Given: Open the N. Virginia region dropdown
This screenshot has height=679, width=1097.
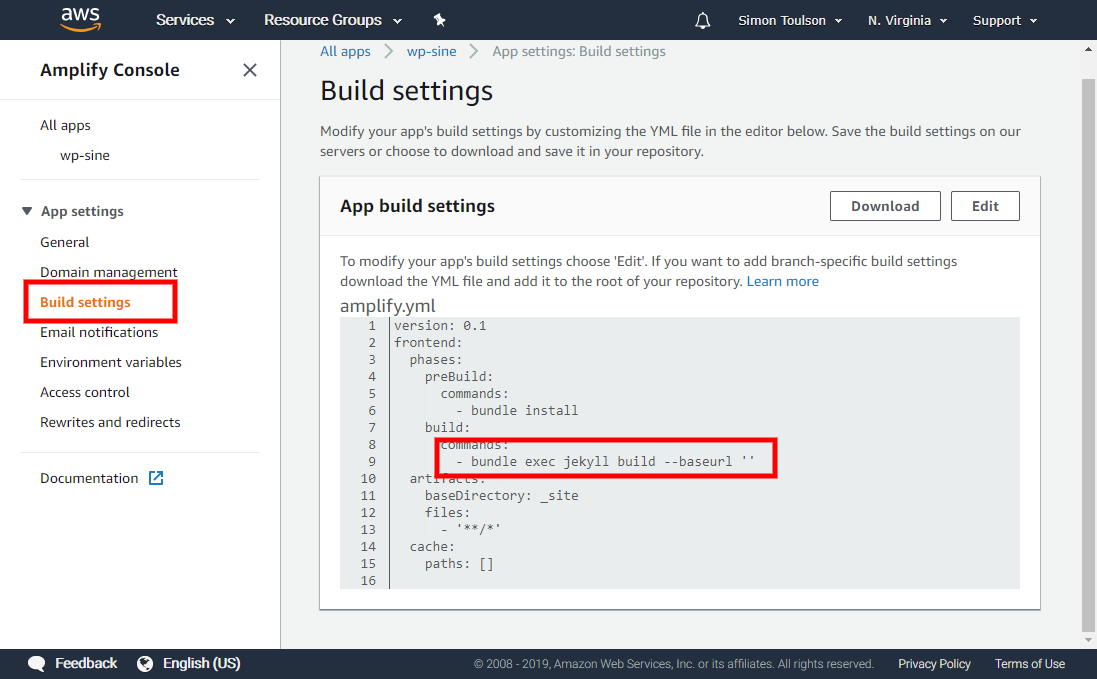Looking at the screenshot, I should click(907, 20).
